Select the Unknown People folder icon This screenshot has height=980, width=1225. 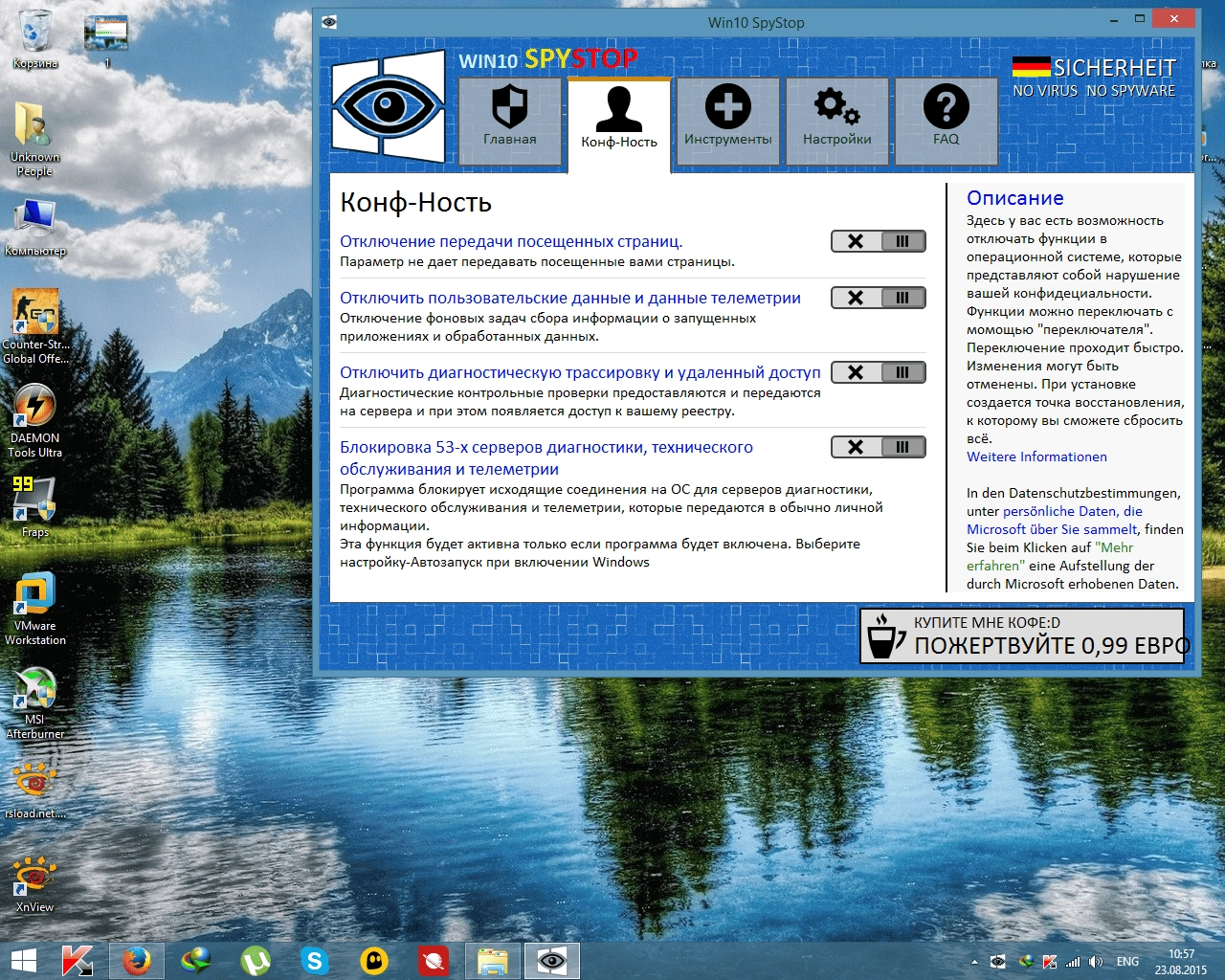pyautogui.click(x=34, y=139)
